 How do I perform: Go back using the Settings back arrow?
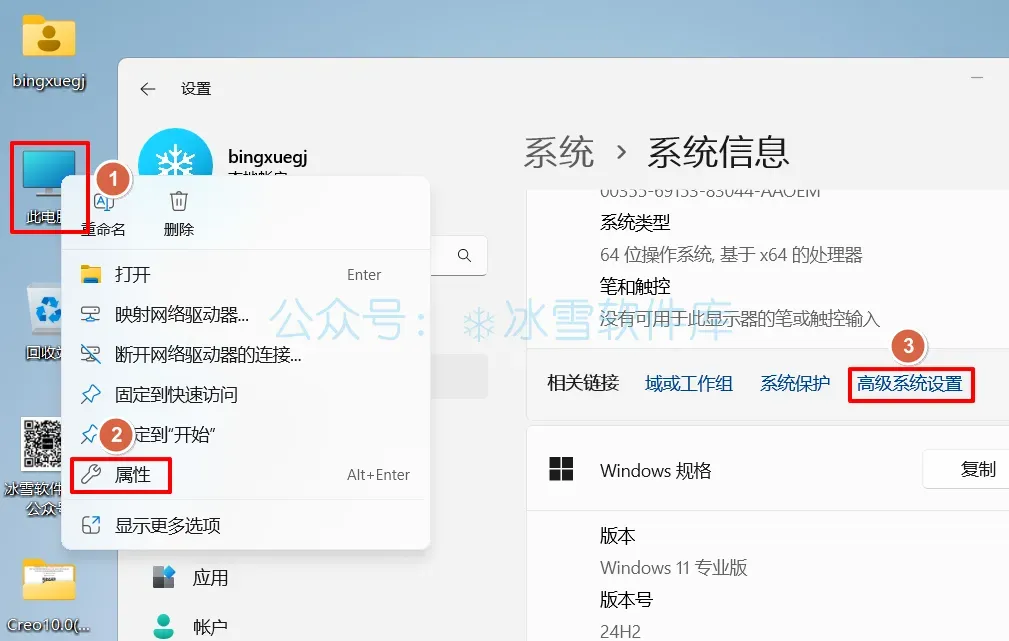(148, 89)
